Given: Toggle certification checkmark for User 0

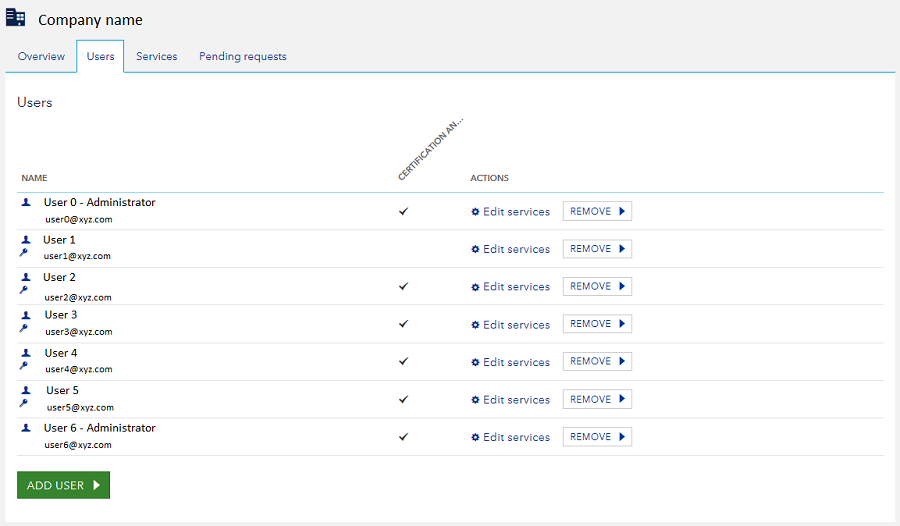Looking at the screenshot, I should (404, 212).
